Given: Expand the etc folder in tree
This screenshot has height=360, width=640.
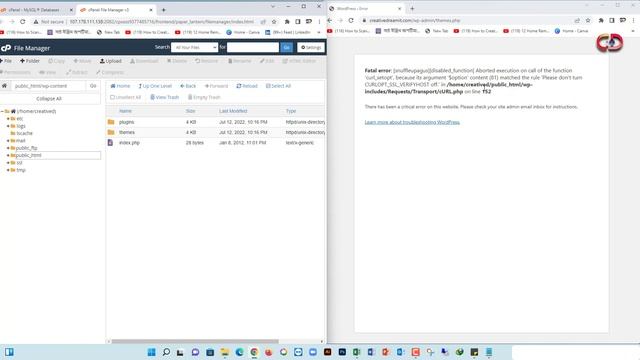Looking at the screenshot, I should pyautogui.click(x=8, y=118).
